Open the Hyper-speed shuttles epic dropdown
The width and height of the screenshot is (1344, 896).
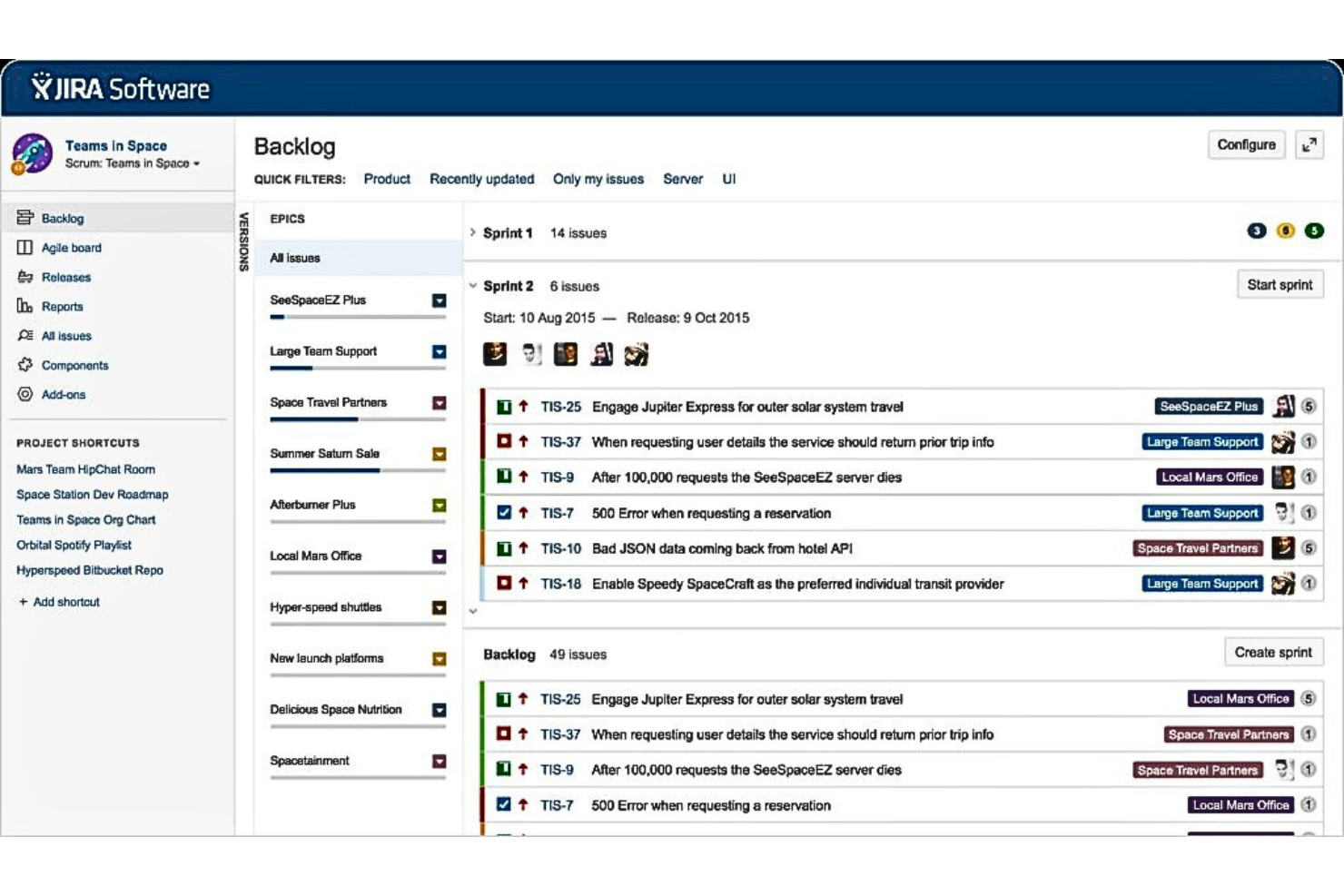[440, 607]
